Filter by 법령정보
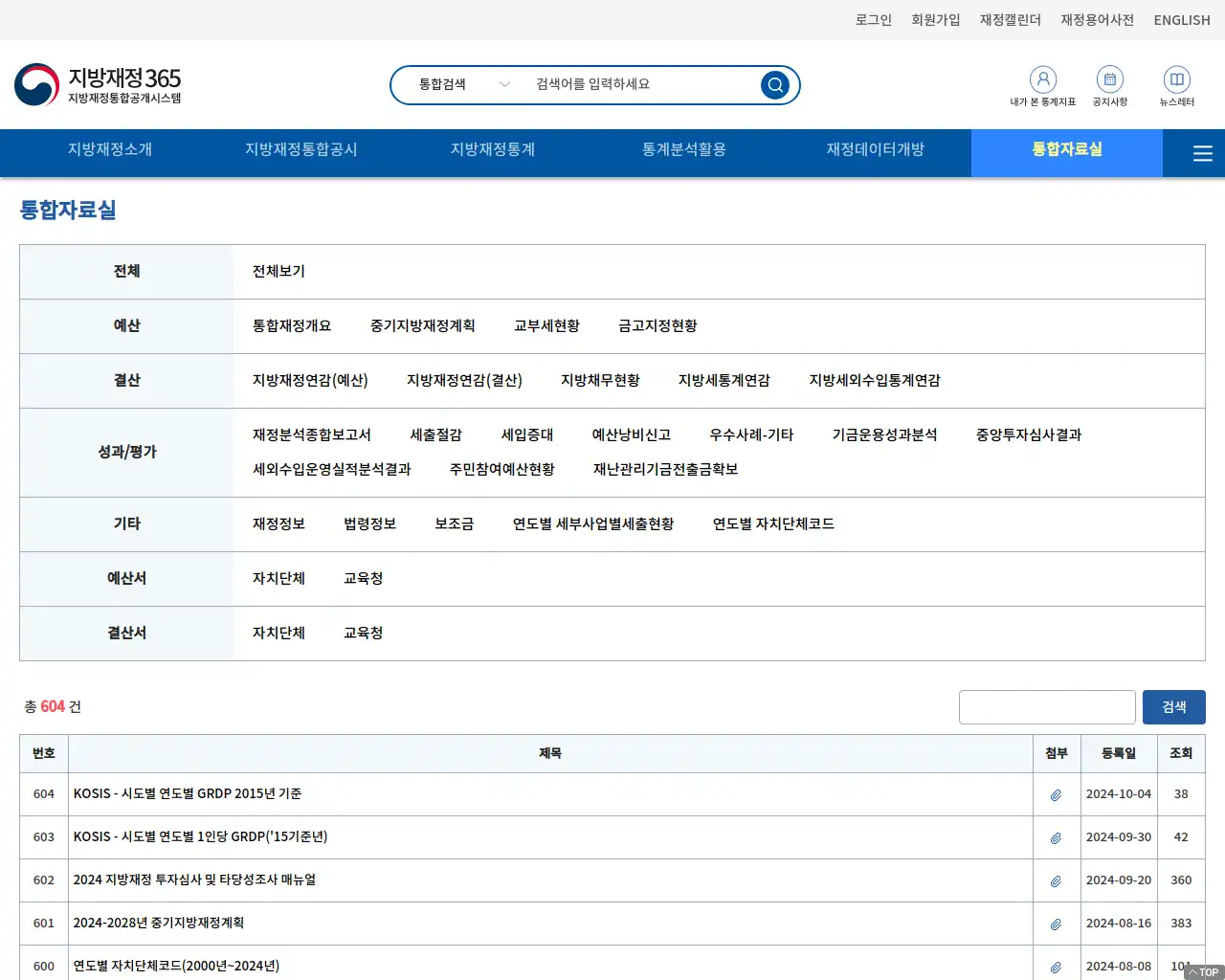Viewport: 1225px width, 980px height. point(370,524)
